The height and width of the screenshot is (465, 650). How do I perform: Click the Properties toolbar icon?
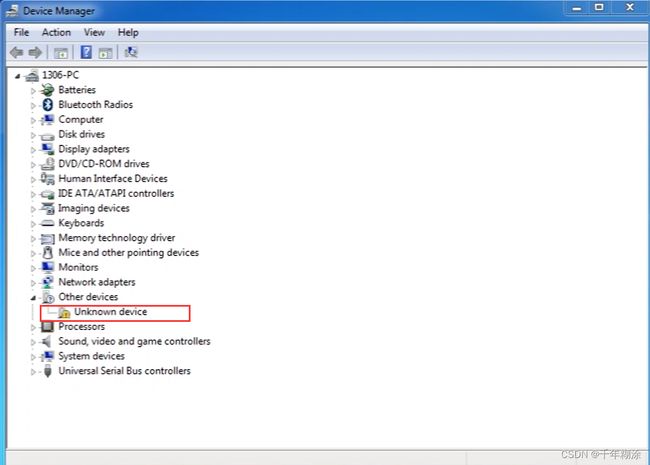pos(105,53)
